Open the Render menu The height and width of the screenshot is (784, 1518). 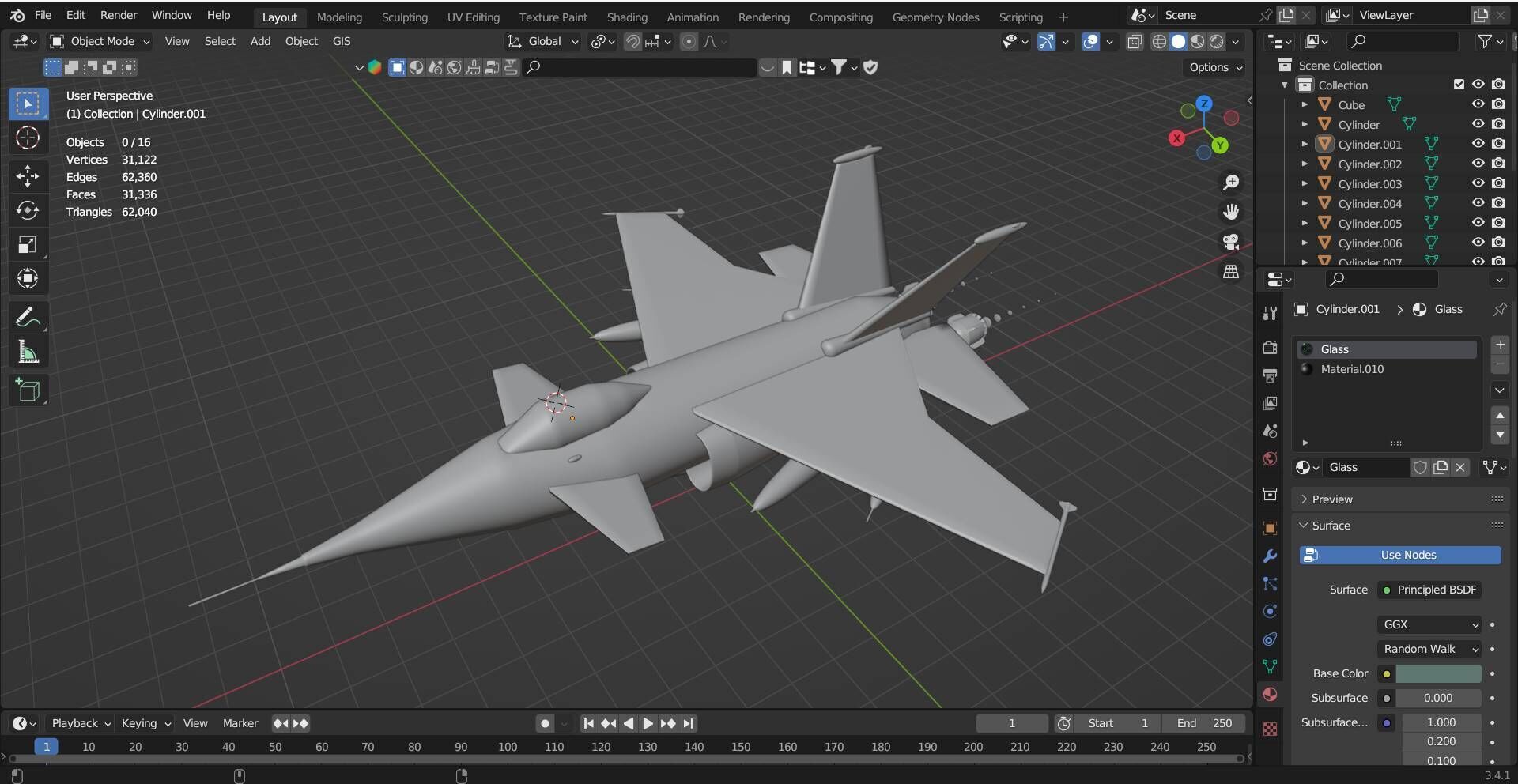119,15
